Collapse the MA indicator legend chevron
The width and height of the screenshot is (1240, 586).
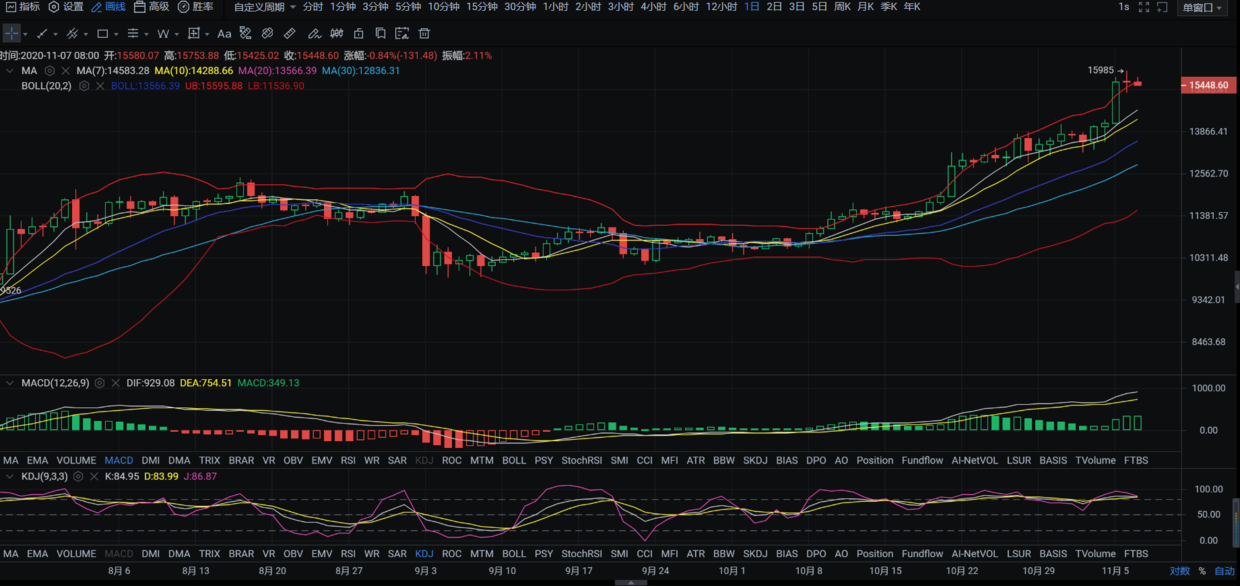[x=10, y=71]
